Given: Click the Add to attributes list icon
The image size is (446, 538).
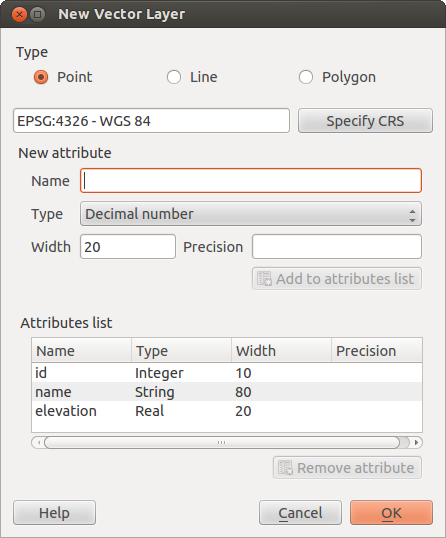Looking at the screenshot, I should (x=264, y=279).
